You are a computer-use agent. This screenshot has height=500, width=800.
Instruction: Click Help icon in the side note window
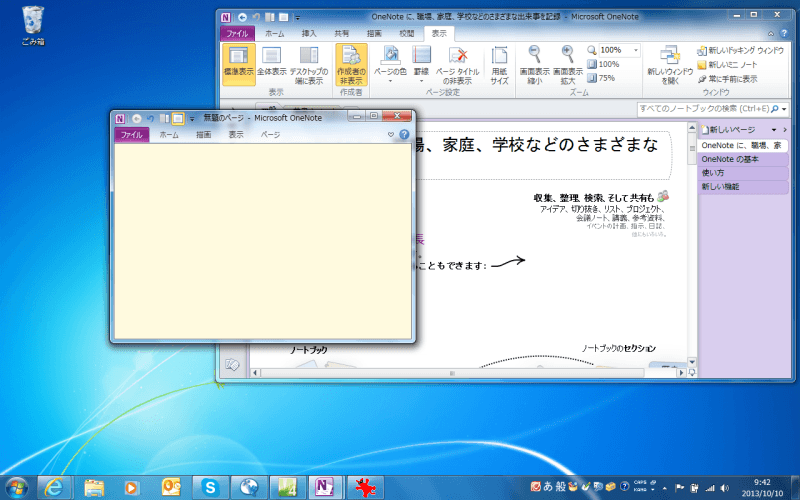[404, 134]
